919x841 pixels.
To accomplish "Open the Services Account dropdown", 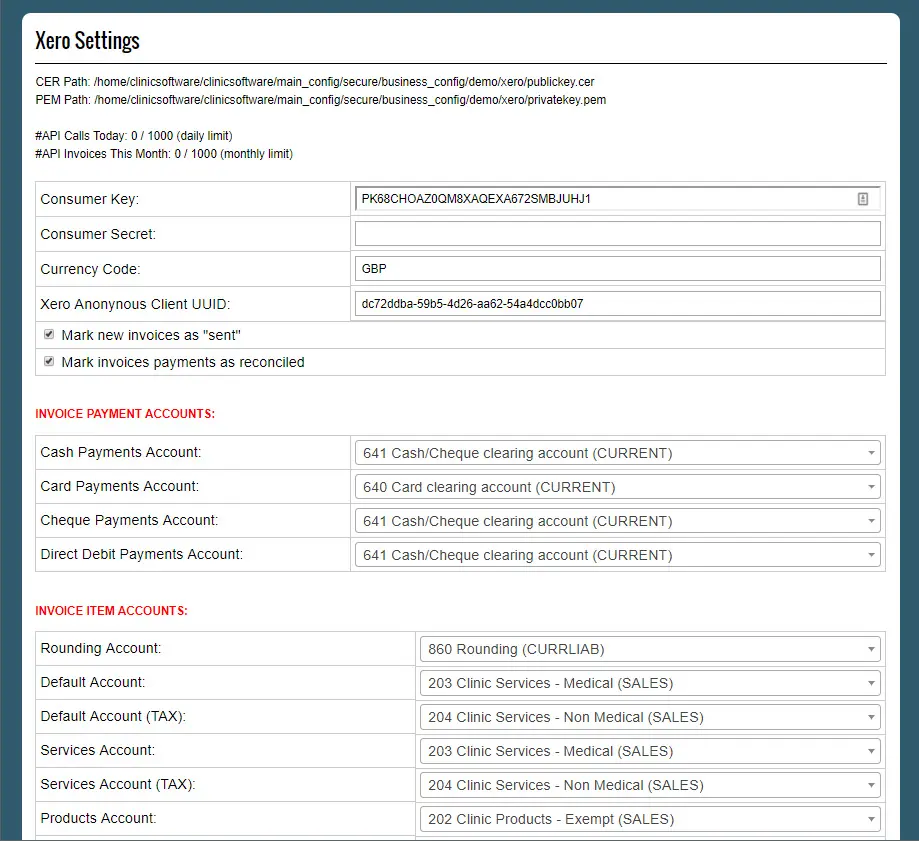I will (x=650, y=751).
